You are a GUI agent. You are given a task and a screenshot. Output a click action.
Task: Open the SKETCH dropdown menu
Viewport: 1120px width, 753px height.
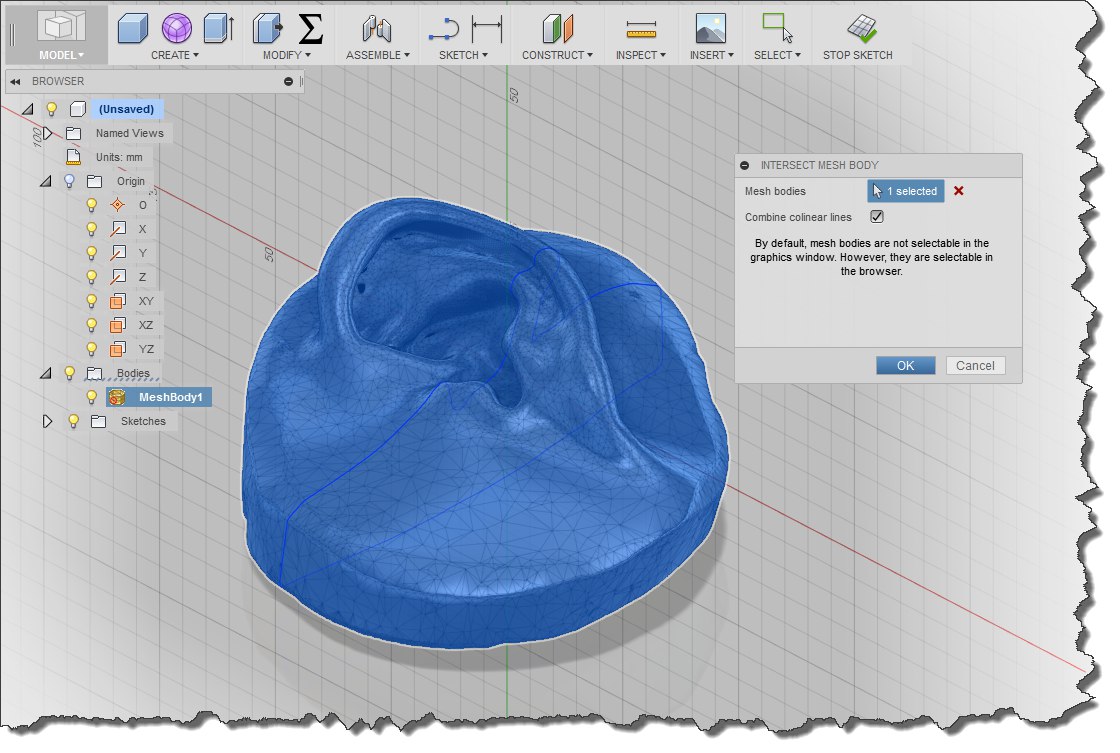[463, 55]
